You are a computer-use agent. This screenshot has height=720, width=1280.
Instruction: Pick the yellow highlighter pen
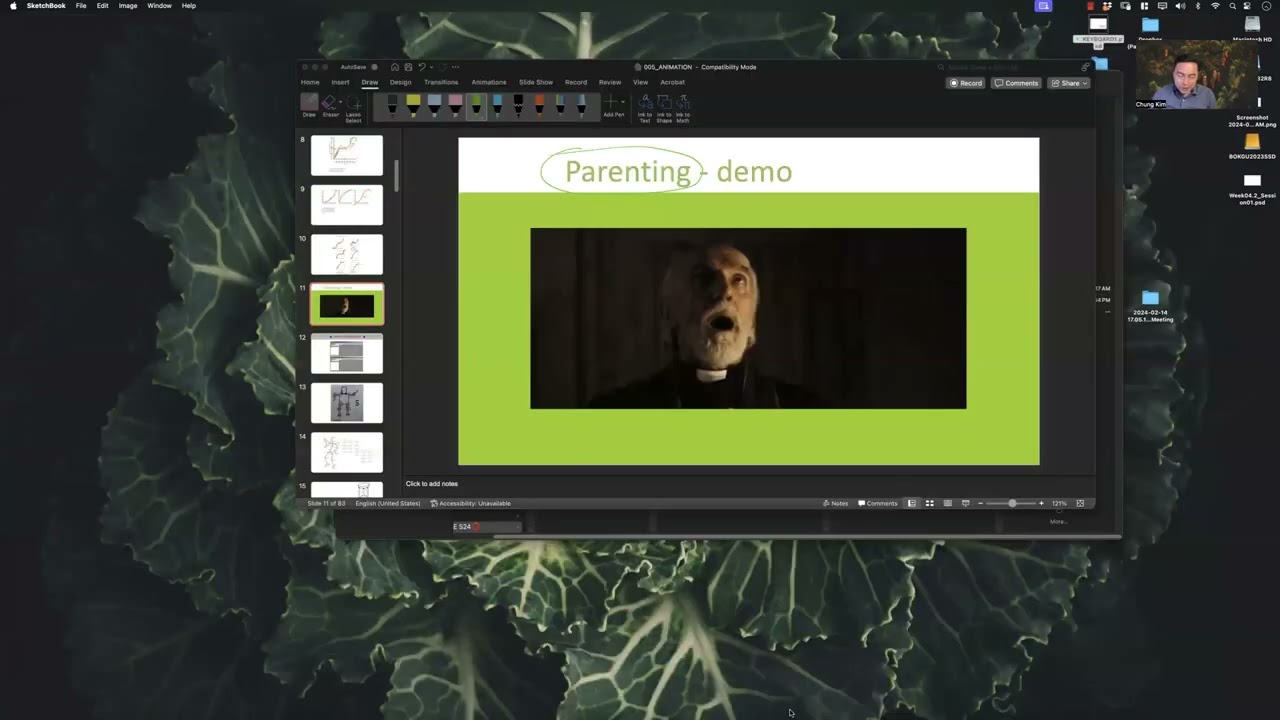tap(413, 105)
